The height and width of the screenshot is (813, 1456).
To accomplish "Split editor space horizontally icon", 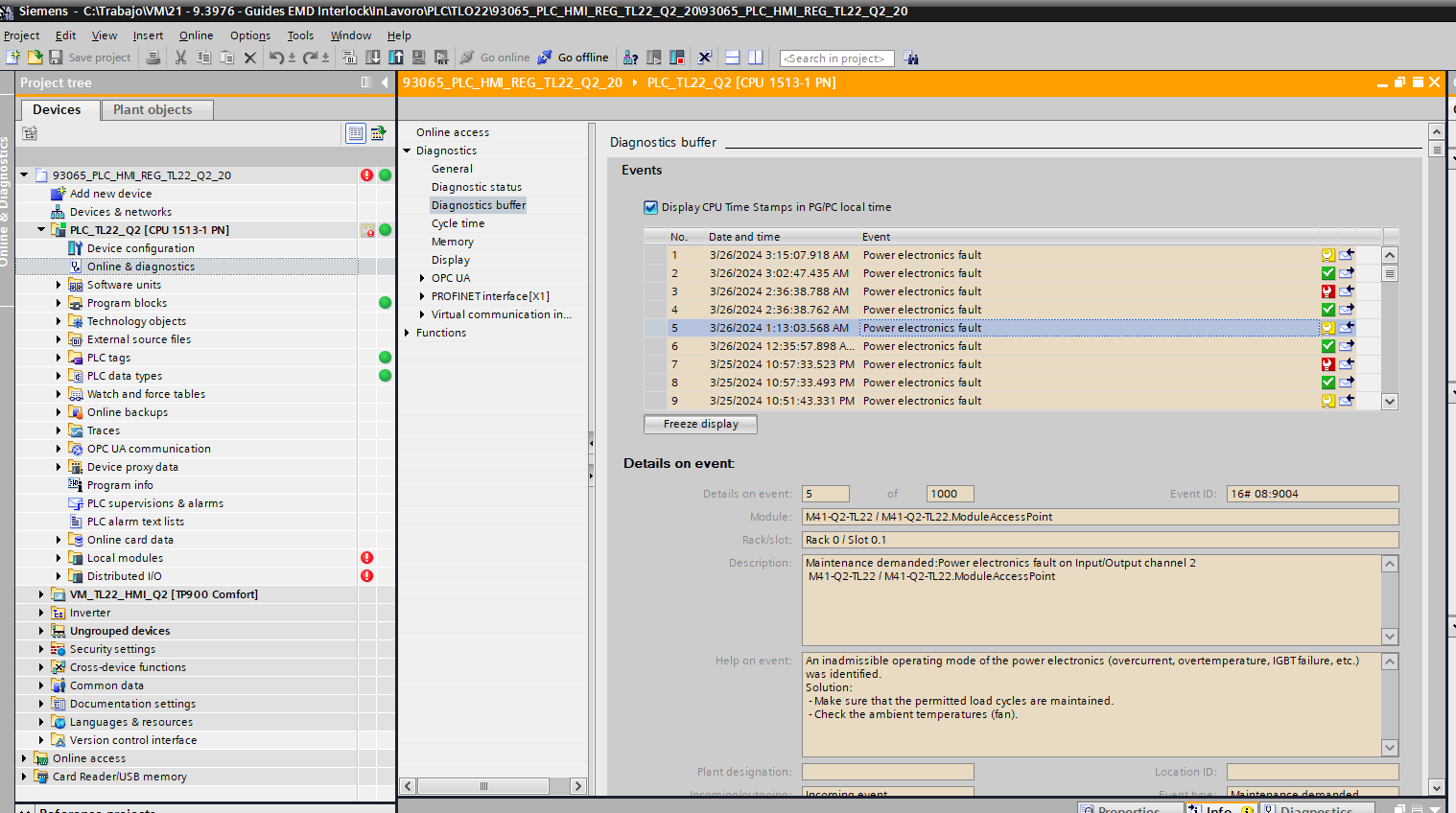I will [x=733, y=58].
